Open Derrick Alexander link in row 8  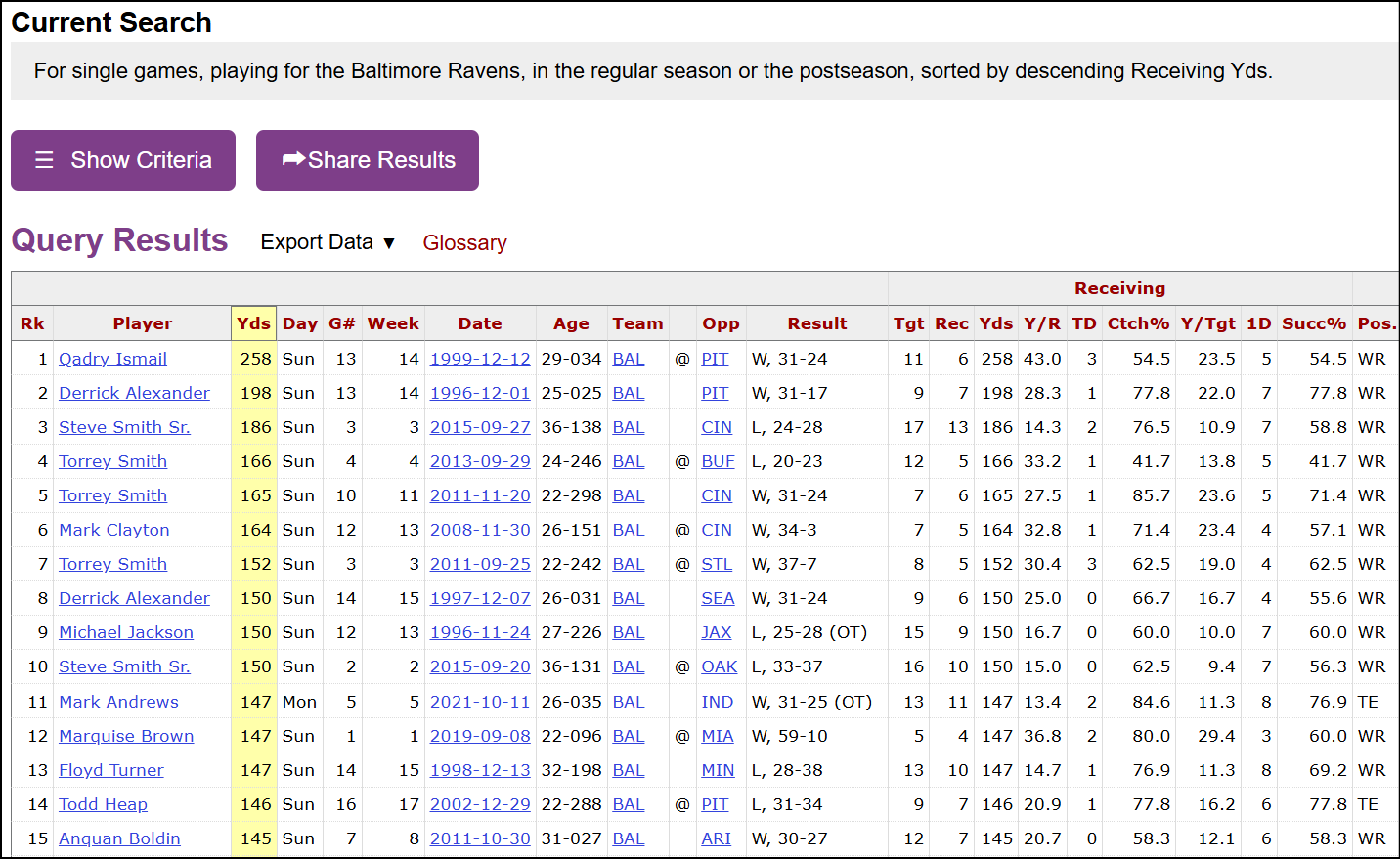[134, 598]
